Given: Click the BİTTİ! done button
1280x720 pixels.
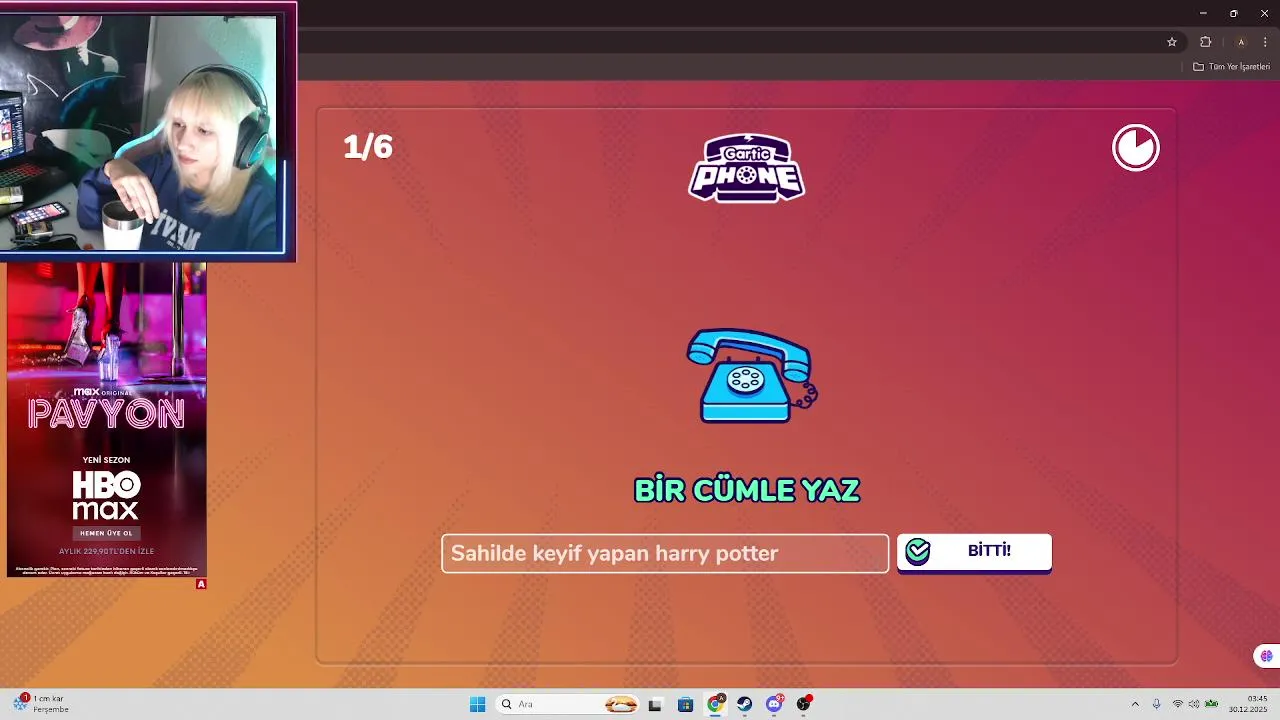Looking at the screenshot, I should 974,552.
